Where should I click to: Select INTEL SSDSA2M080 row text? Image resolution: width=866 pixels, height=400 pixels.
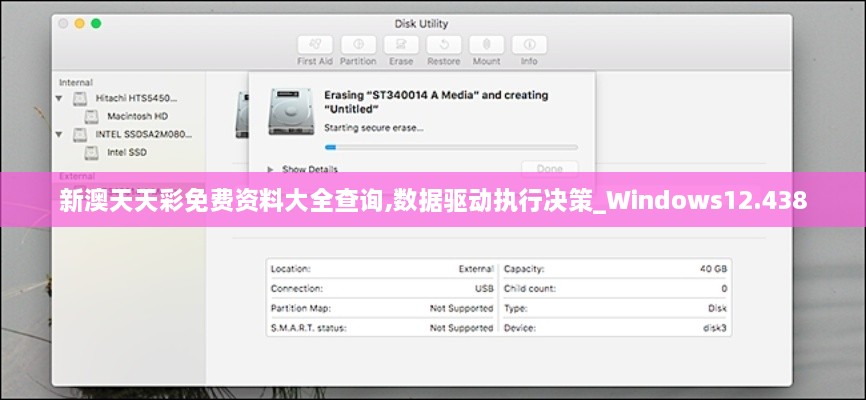point(144,134)
